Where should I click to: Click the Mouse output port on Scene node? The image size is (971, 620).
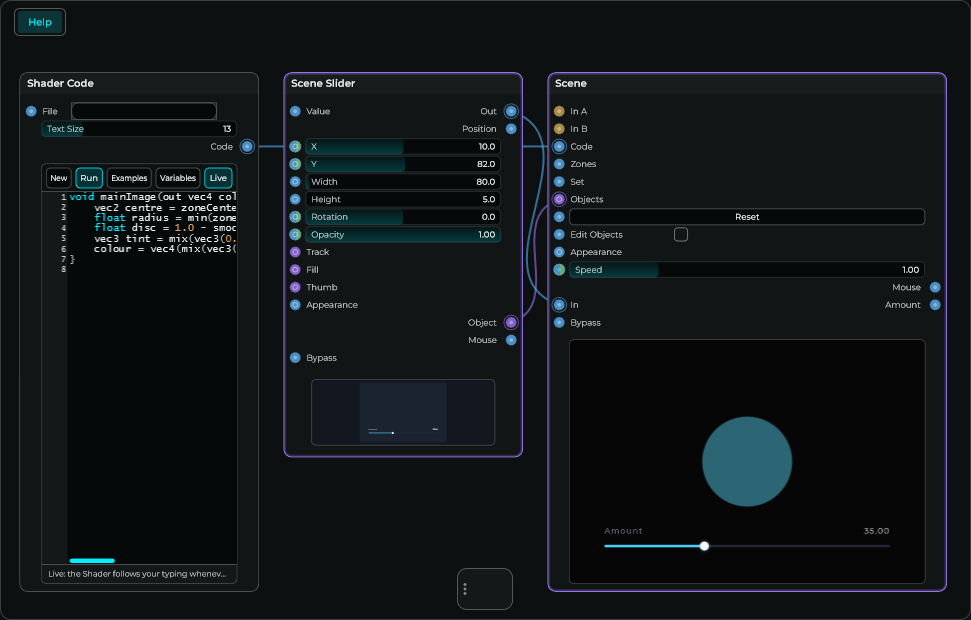click(935, 287)
